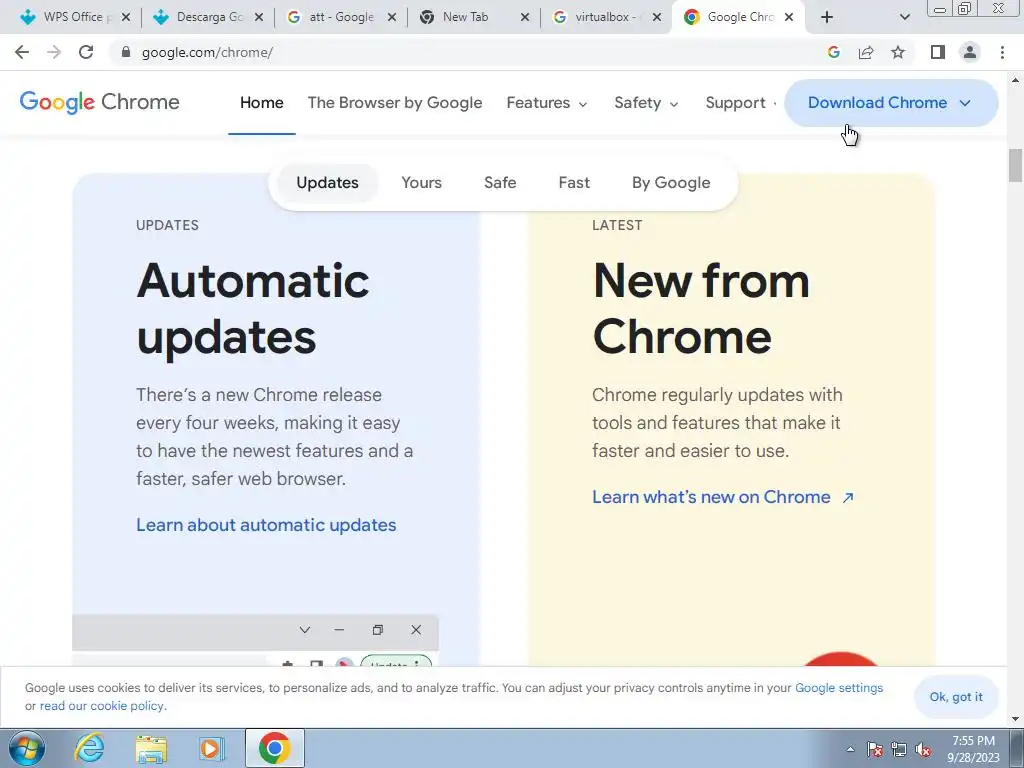Click the LATEST section label
Image resolution: width=1024 pixels, height=768 pixels.
[617, 225]
